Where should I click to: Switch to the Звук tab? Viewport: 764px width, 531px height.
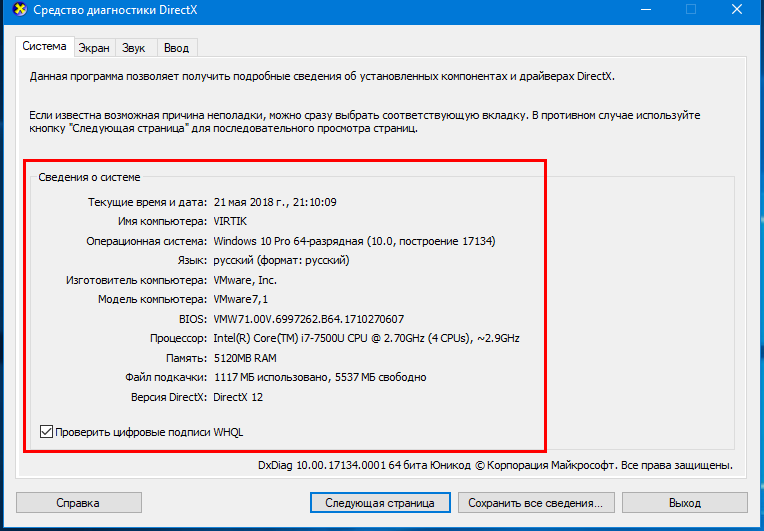pyautogui.click(x=134, y=48)
